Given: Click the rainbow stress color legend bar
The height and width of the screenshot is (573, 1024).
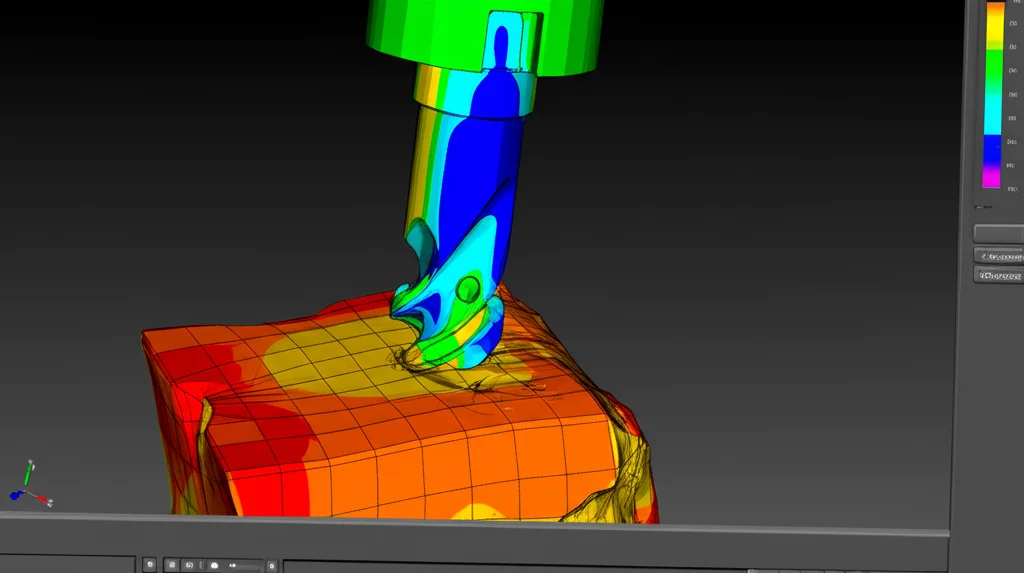Looking at the screenshot, I should point(993,95).
